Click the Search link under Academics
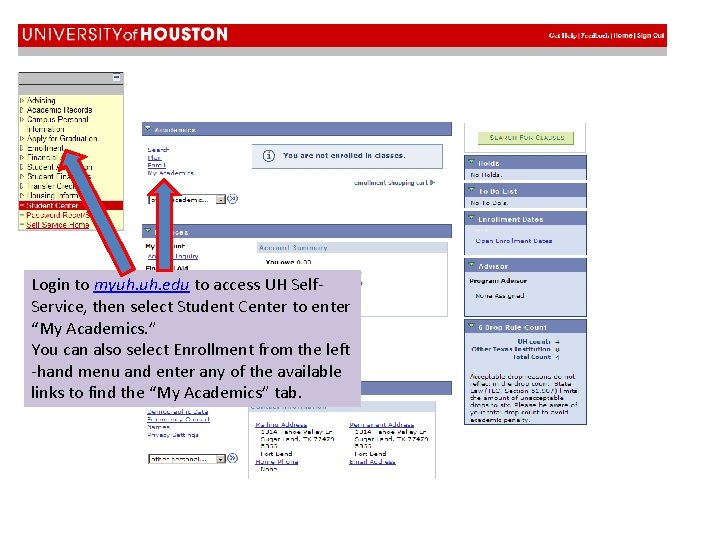The height and width of the screenshot is (540, 720). point(158,150)
